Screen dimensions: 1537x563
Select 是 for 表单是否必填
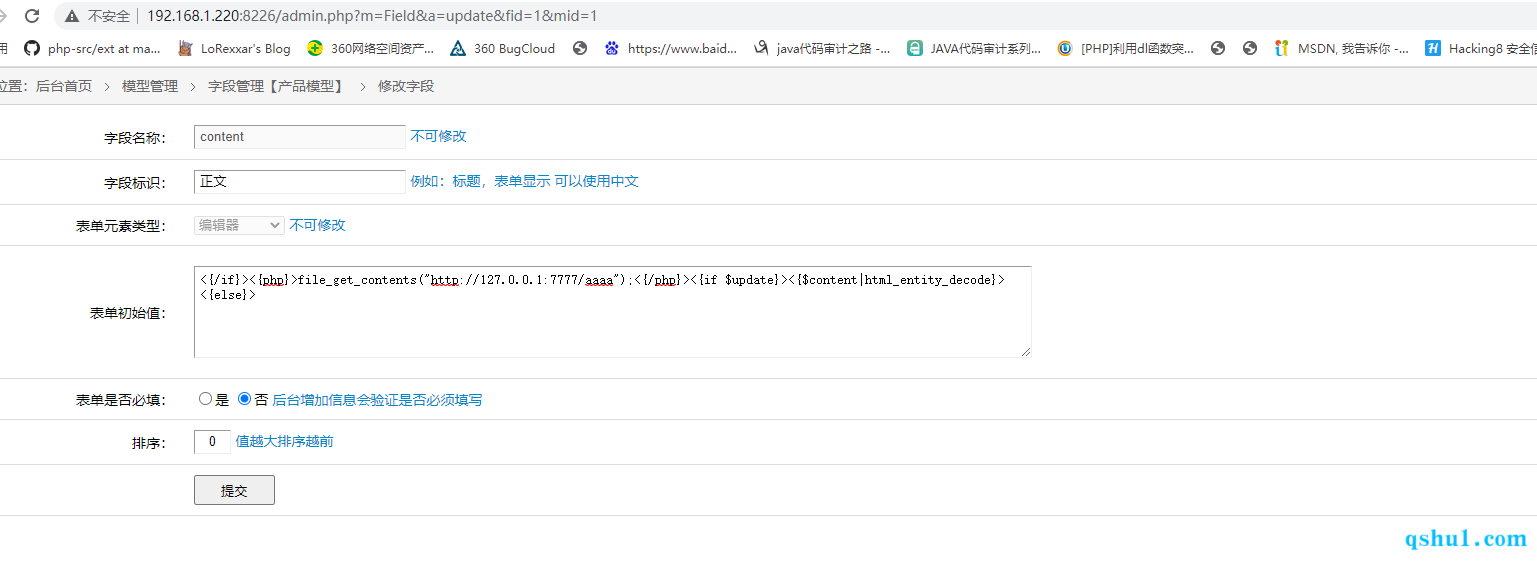coord(206,399)
